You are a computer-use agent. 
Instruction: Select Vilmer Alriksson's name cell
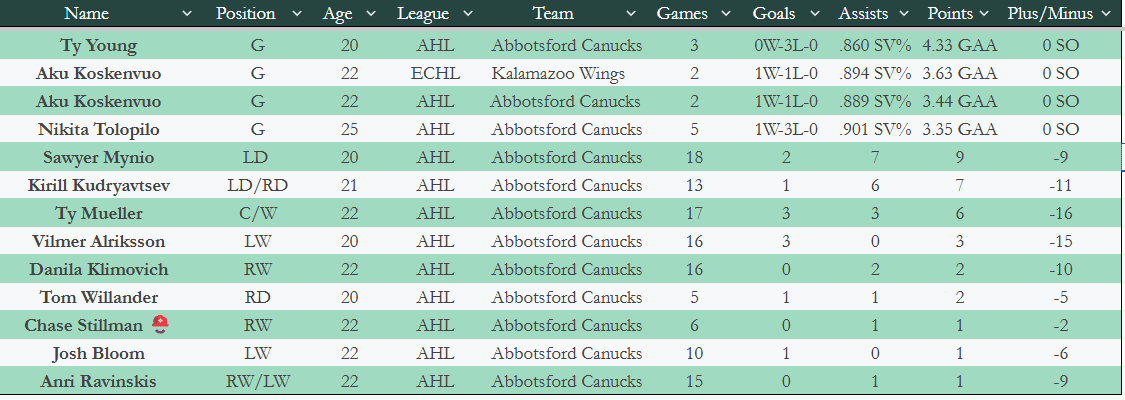[x=98, y=241]
